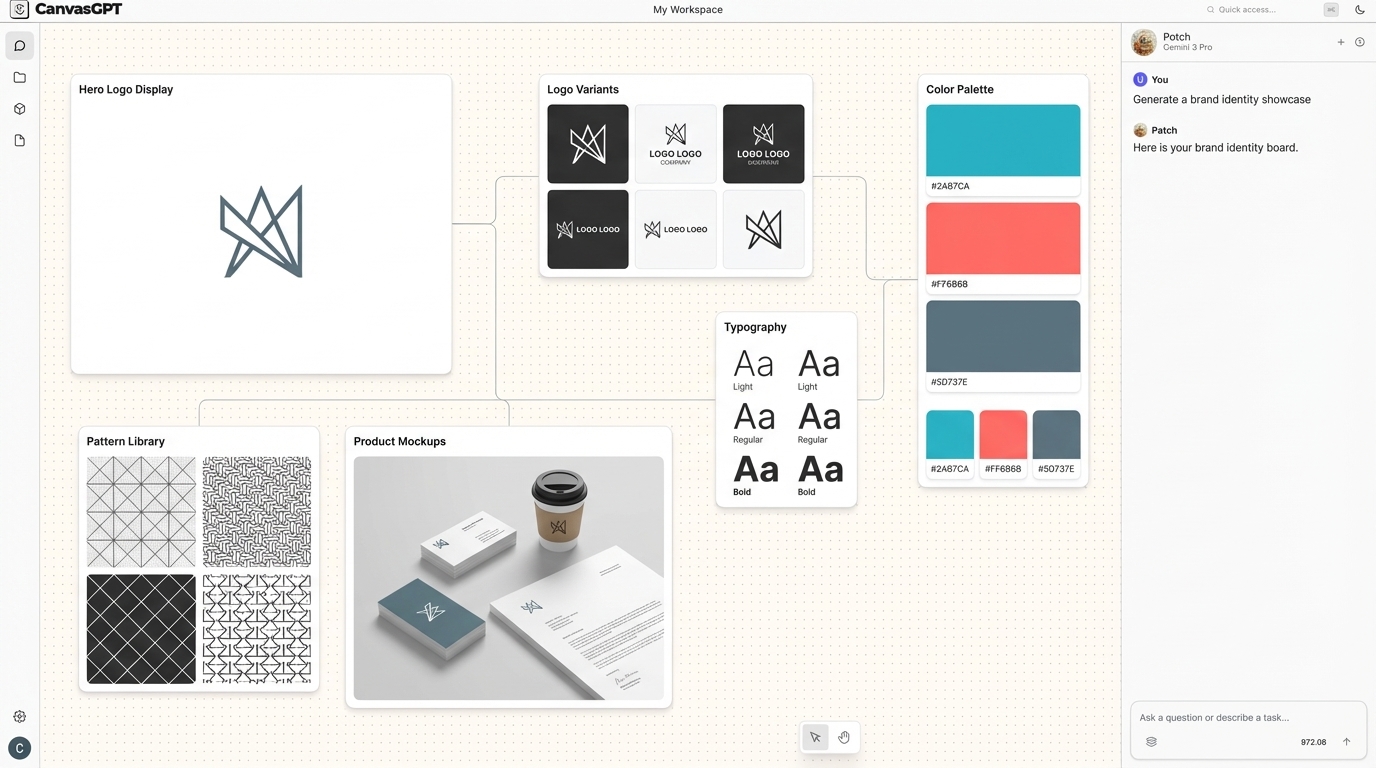Open the chat icon in left sidebar
Viewport: 1376px width, 768px height.
point(19,46)
